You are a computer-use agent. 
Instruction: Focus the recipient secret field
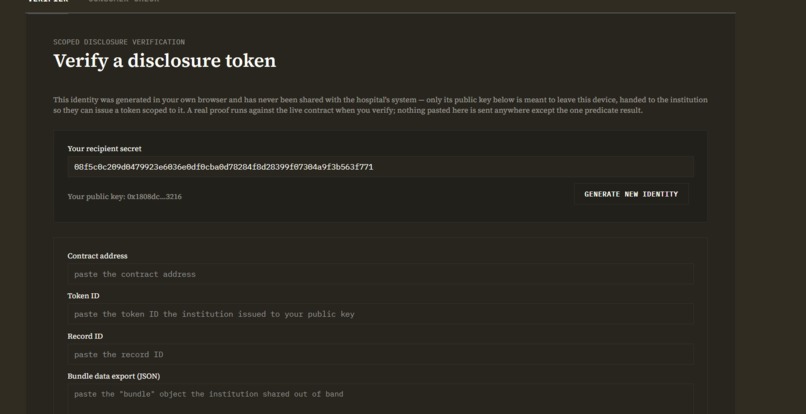tap(380, 167)
